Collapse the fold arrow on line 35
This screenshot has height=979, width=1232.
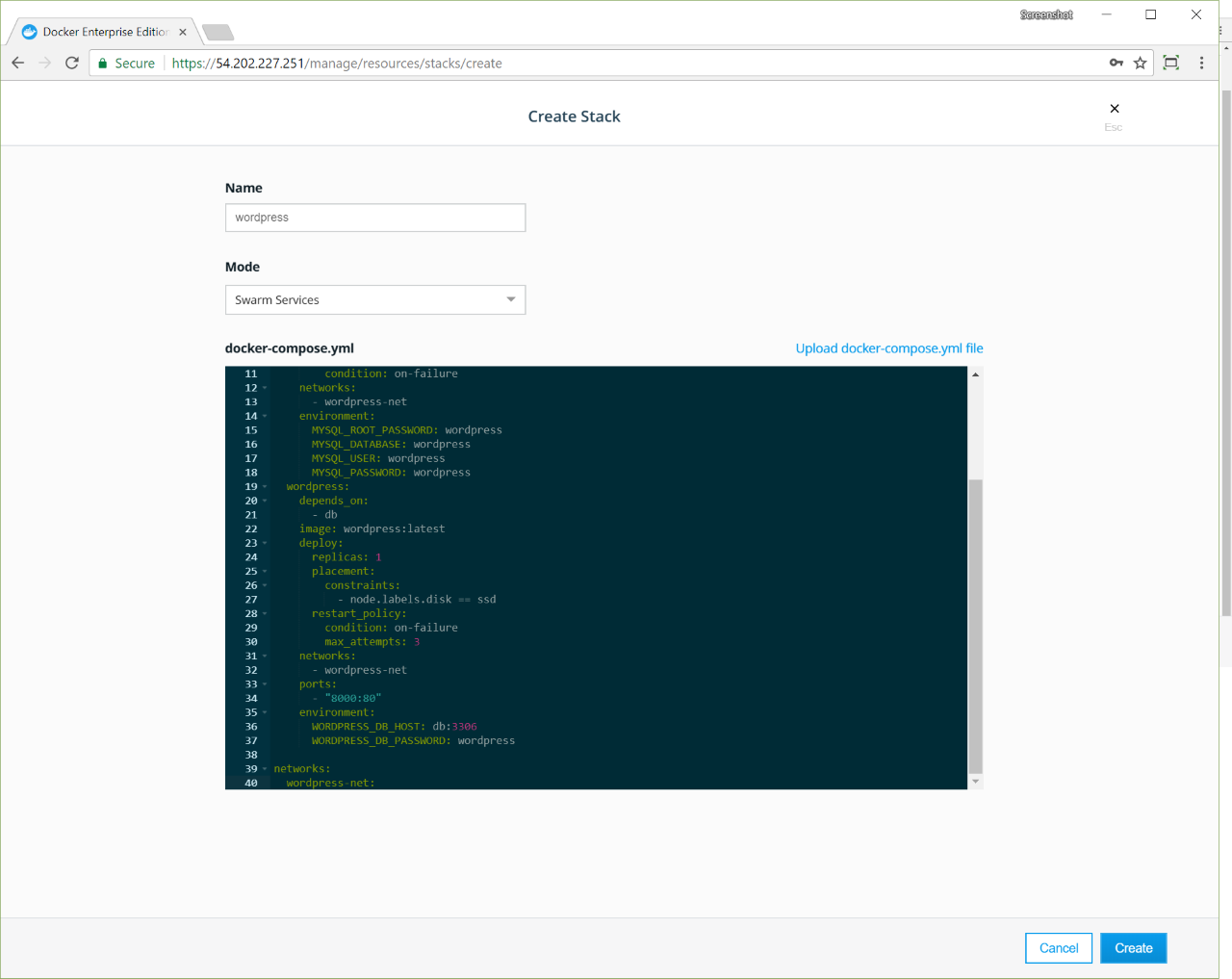[x=265, y=712]
